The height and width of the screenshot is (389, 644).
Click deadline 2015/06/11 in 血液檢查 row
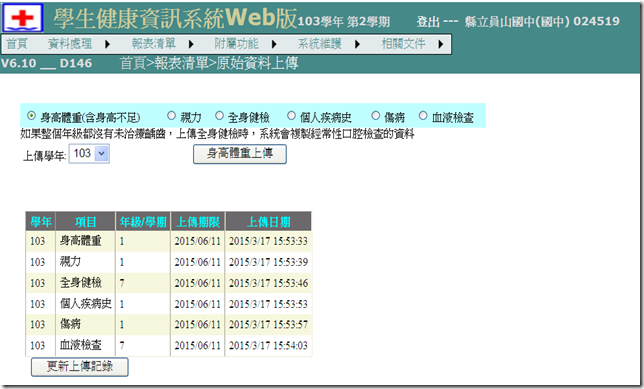tap(198, 345)
